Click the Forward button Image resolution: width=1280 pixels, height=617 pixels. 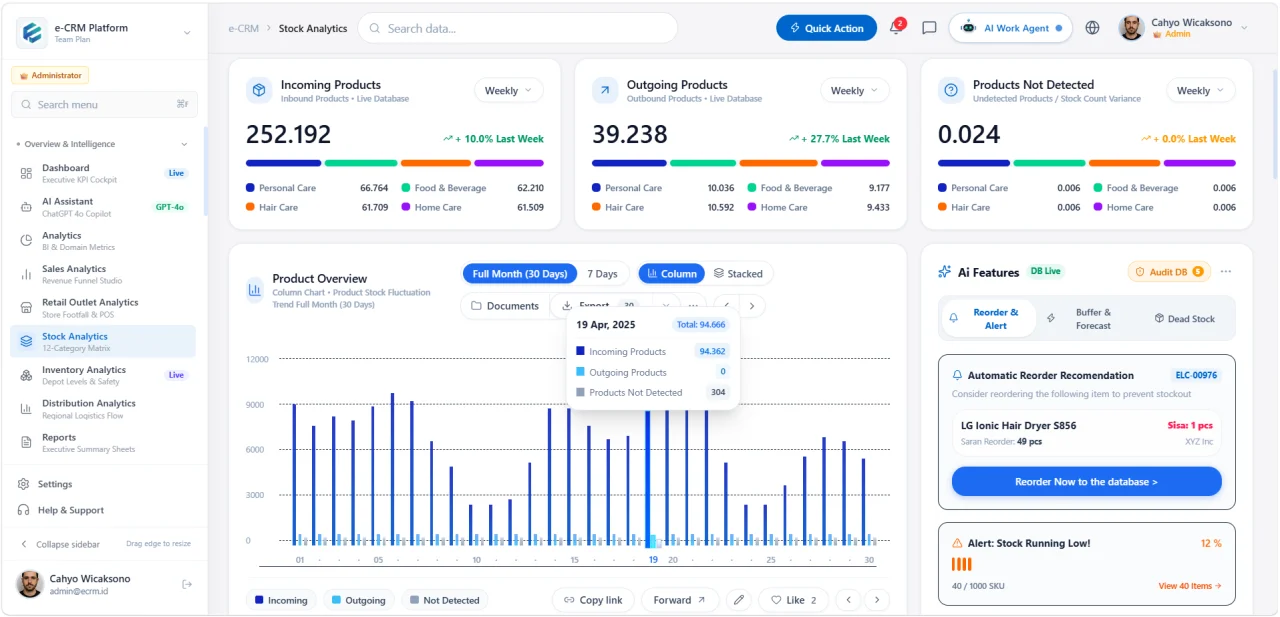point(679,600)
